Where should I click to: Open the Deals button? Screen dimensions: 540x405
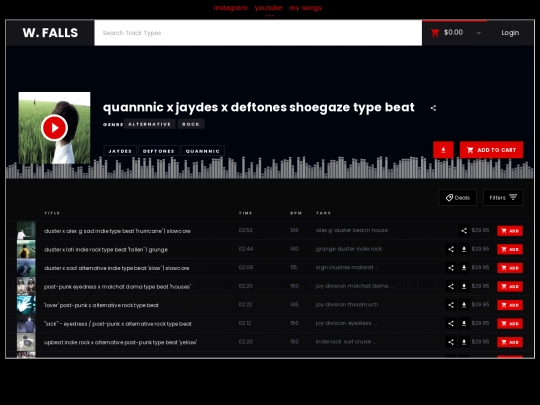click(457, 197)
